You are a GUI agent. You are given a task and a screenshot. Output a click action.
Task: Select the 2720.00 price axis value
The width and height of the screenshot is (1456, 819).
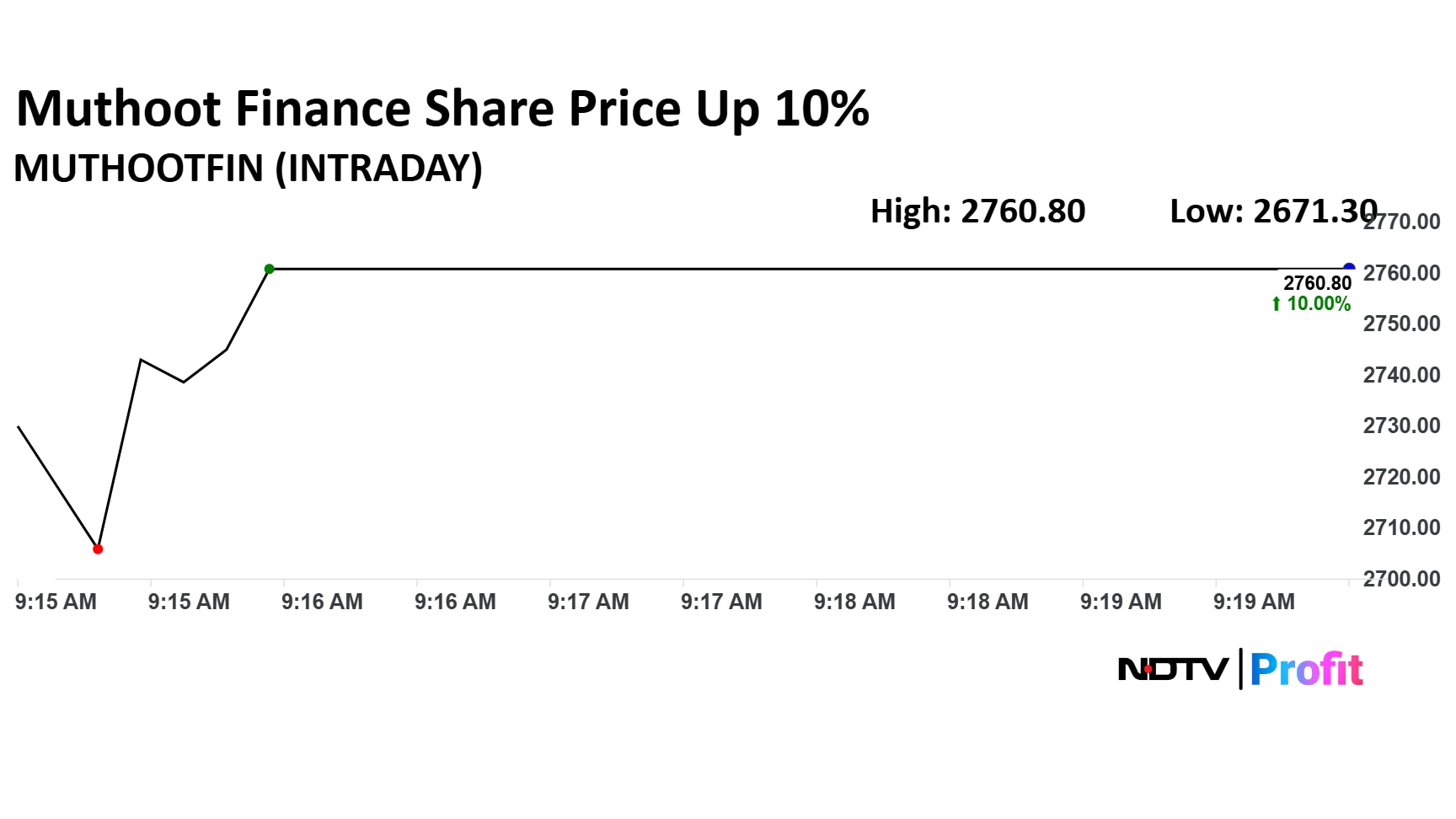click(x=1401, y=477)
